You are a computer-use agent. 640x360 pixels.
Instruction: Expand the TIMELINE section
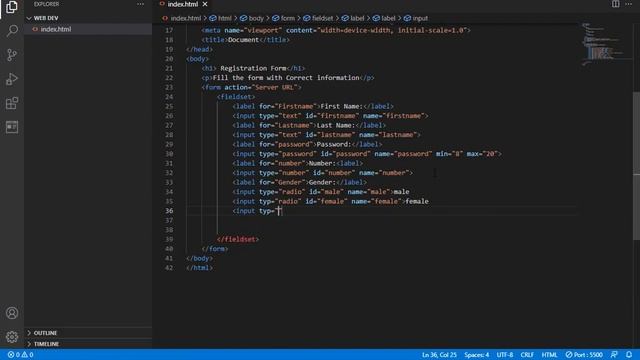click(46, 344)
